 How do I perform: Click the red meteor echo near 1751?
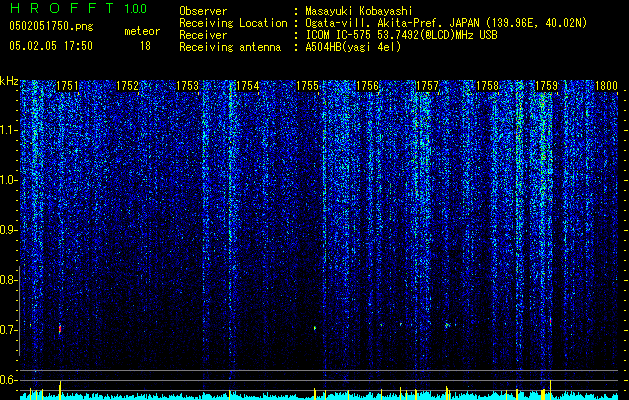click(60, 329)
